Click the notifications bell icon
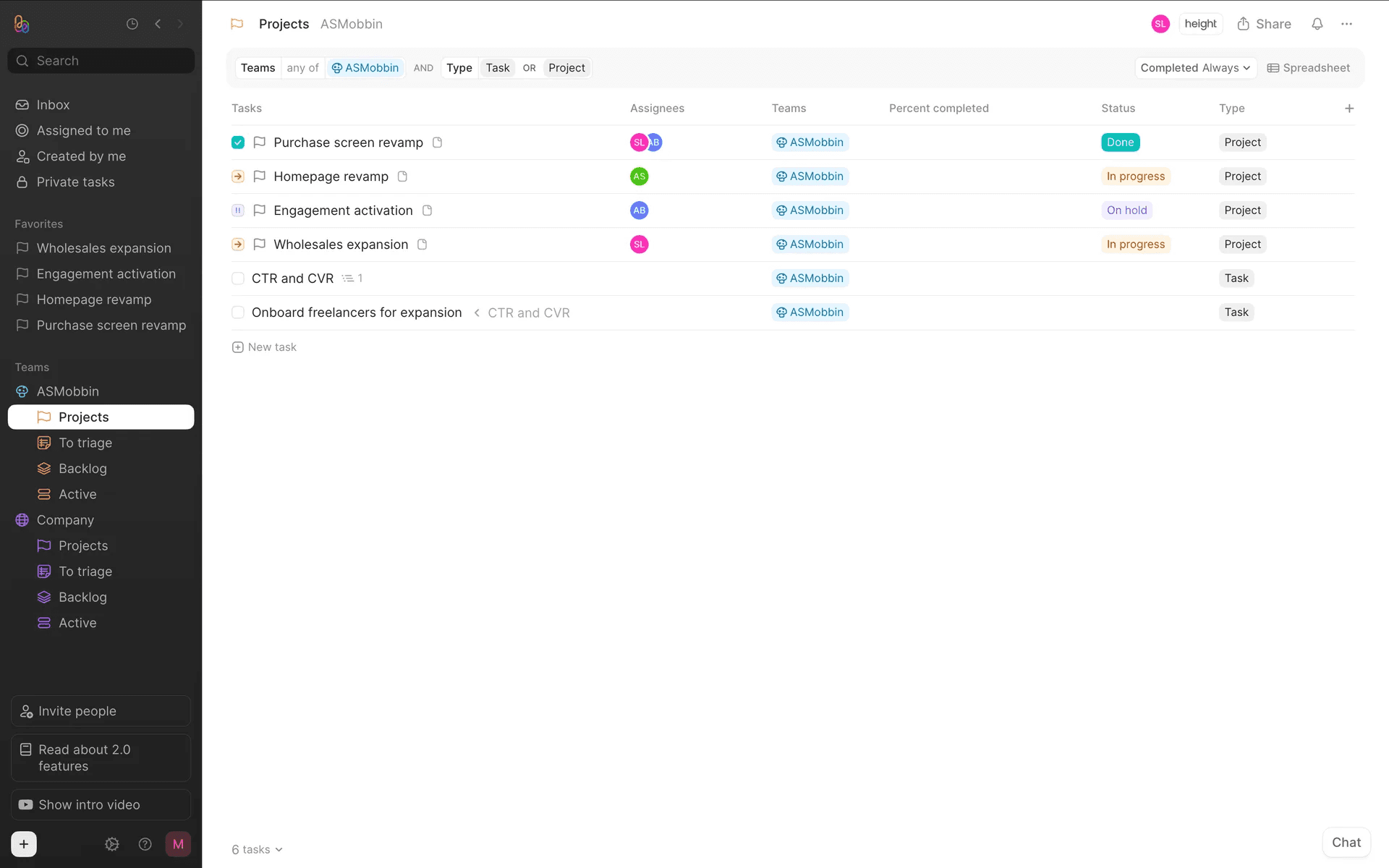The image size is (1389, 868). coord(1317,24)
